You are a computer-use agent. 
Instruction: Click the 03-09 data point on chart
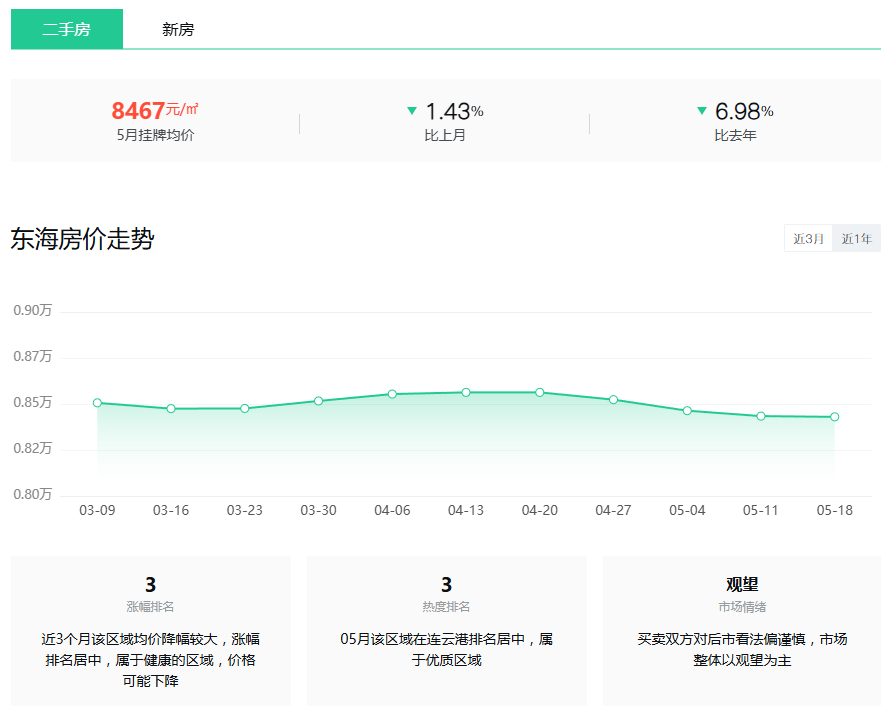pos(97,402)
